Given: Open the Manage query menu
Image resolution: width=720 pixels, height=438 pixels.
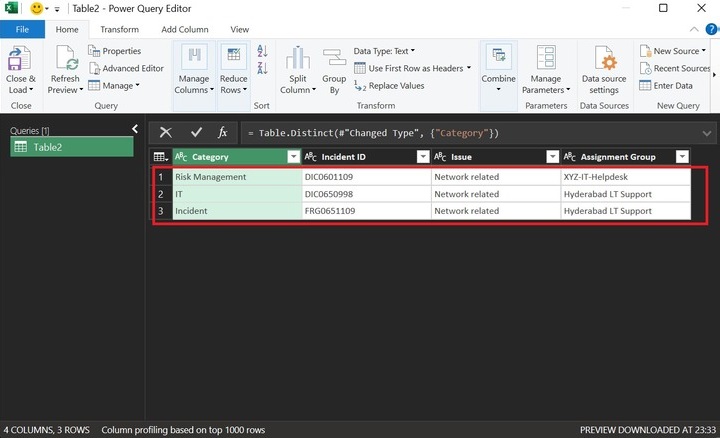Looking at the screenshot, I should [113, 86].
